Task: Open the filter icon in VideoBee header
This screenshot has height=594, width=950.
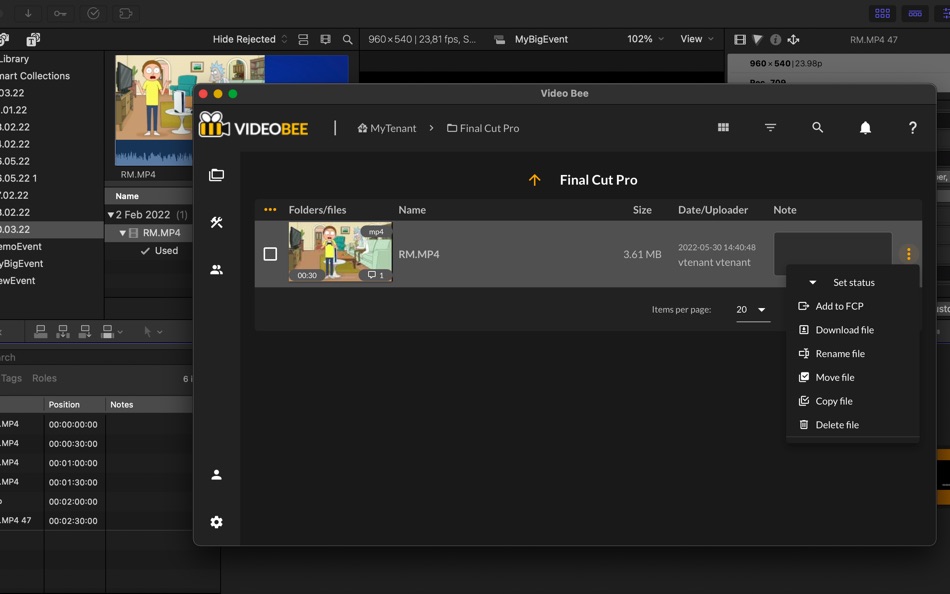Action: click(x=770, y=127)
